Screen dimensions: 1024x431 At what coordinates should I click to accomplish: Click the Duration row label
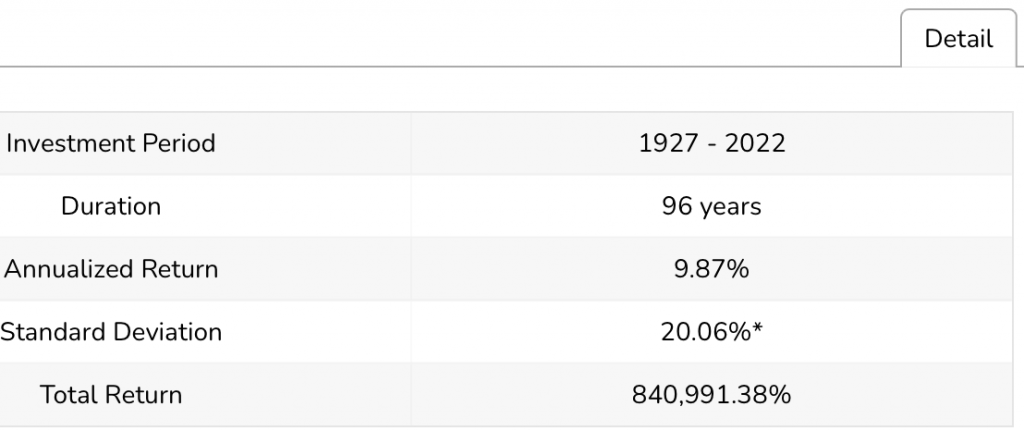pyautogui.click(x=110, y=206)
